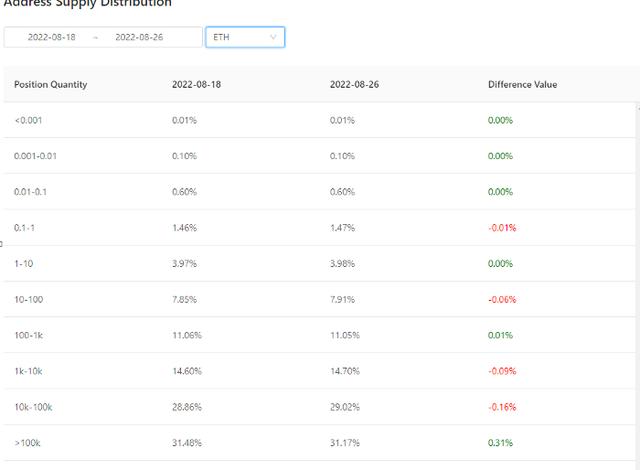Click the 7.91% value in 10-100 row

342,299
